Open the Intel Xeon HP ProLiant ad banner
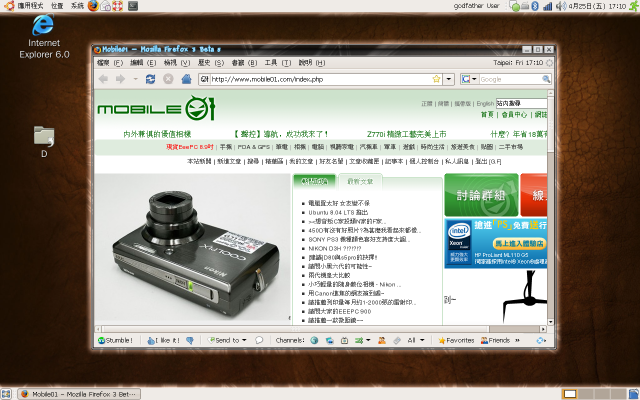This screenshot has height=400, width=640. (496, 243)
